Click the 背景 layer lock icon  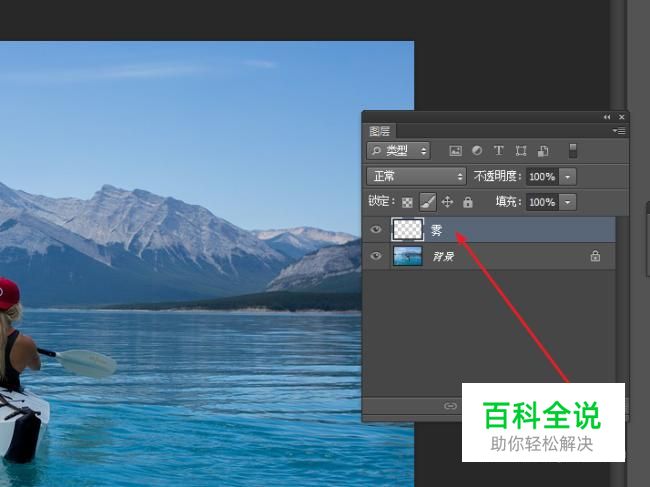595,256
